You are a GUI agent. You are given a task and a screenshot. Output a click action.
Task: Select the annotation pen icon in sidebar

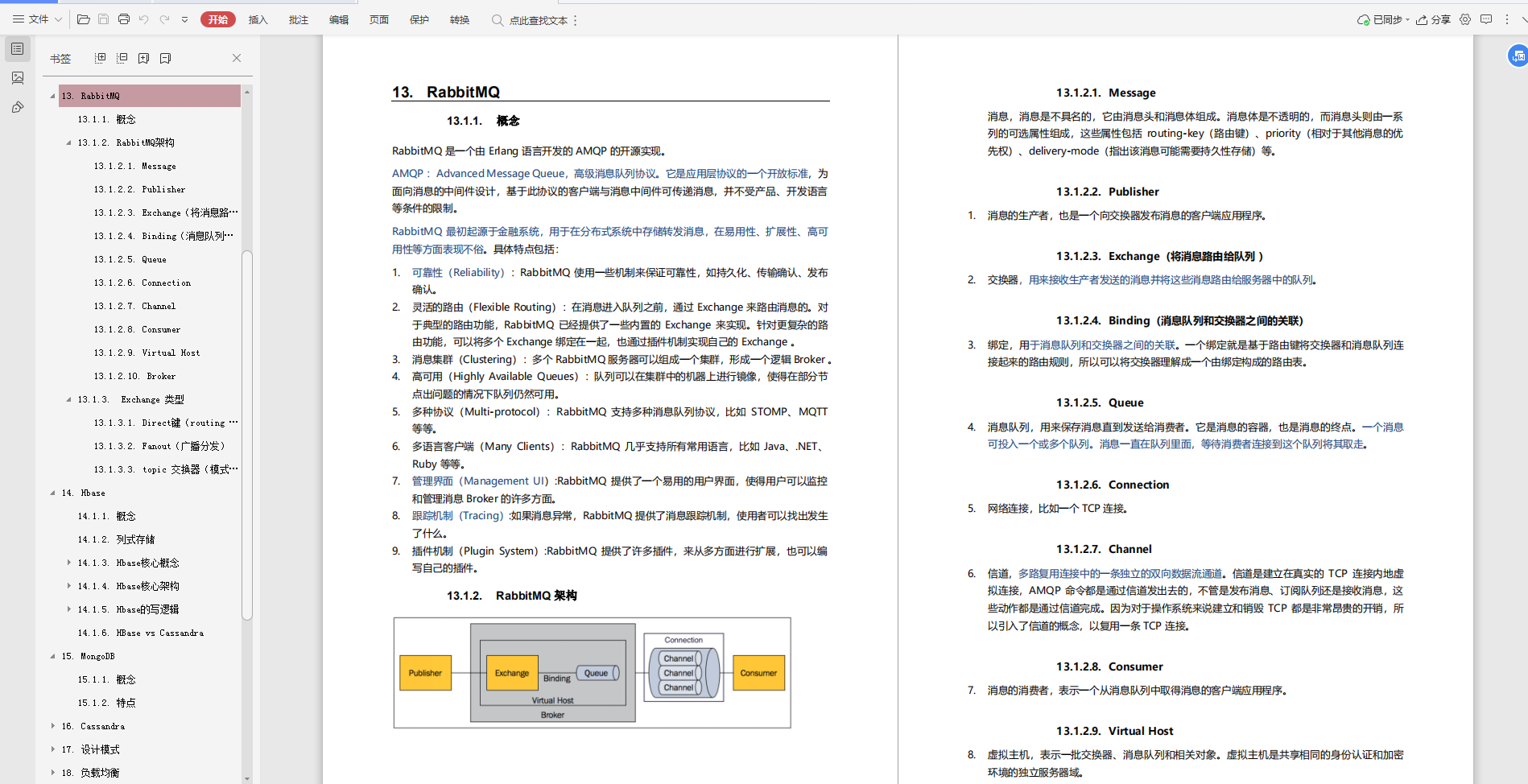17,107
